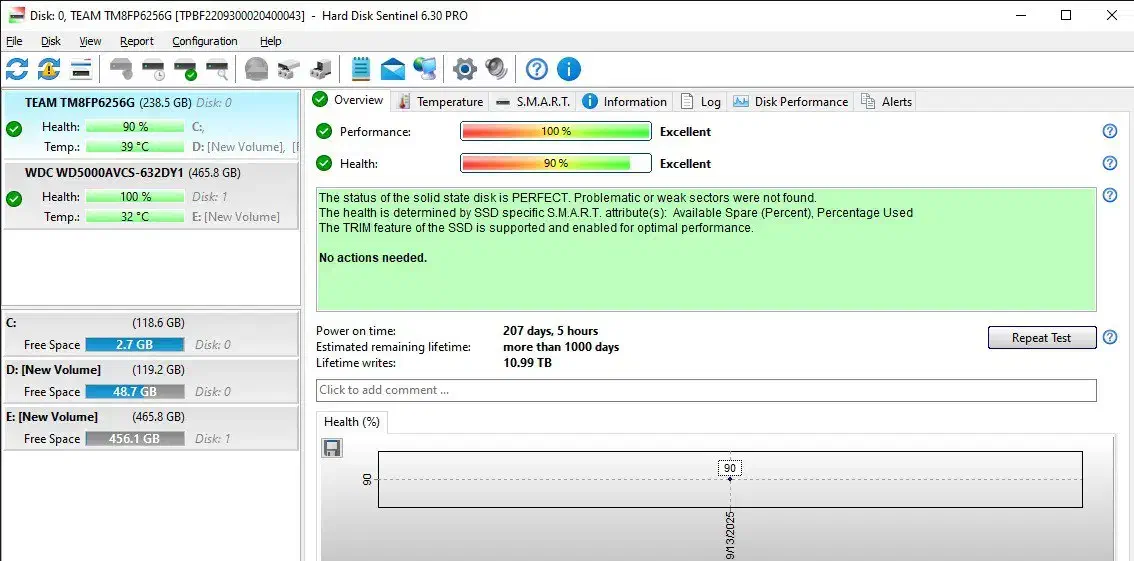The height and width of the screenshot is (561, 1134).
Task: Click the speaker sound icon in toolbar
Action: (496, 69)
